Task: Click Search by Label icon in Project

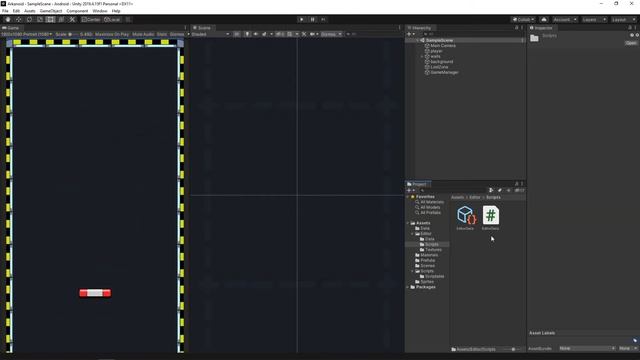Action: coord(500,191)
